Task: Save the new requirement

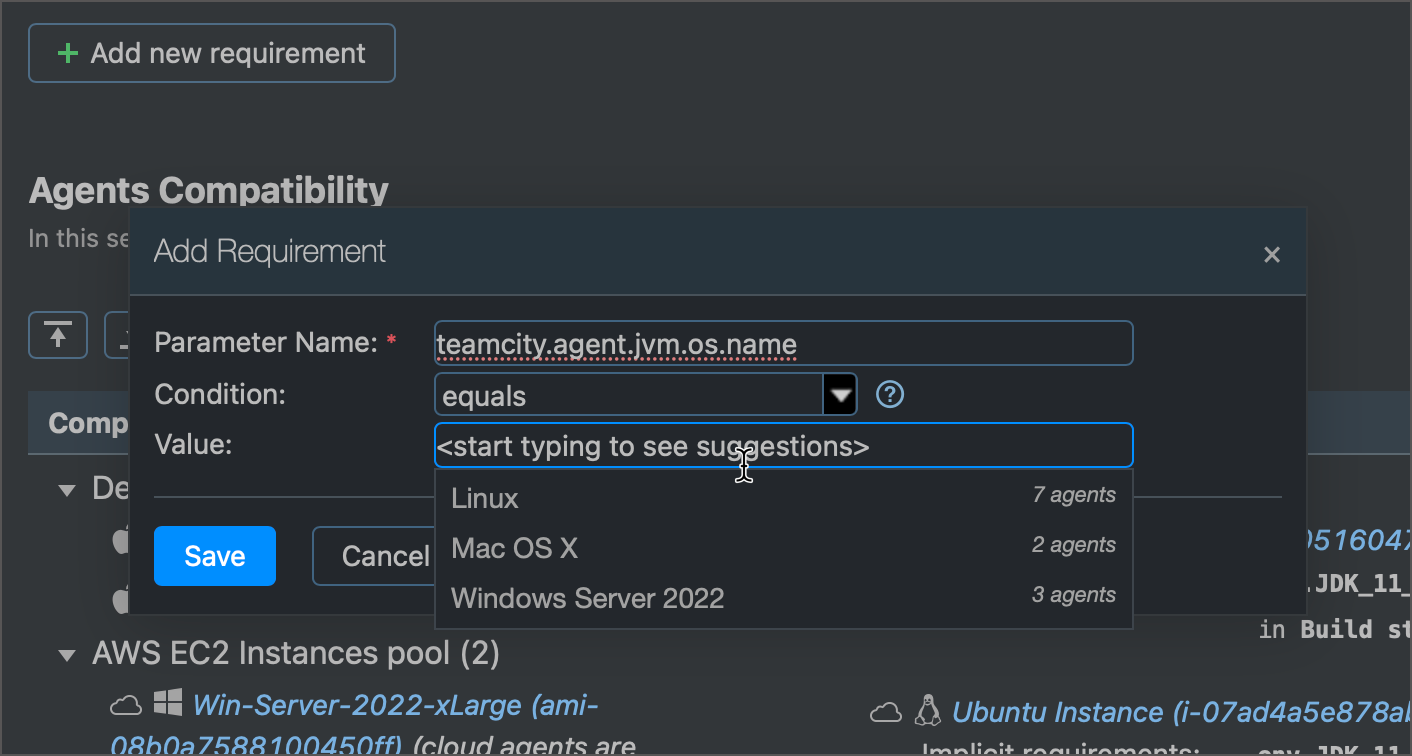Action: click(214, 555)
